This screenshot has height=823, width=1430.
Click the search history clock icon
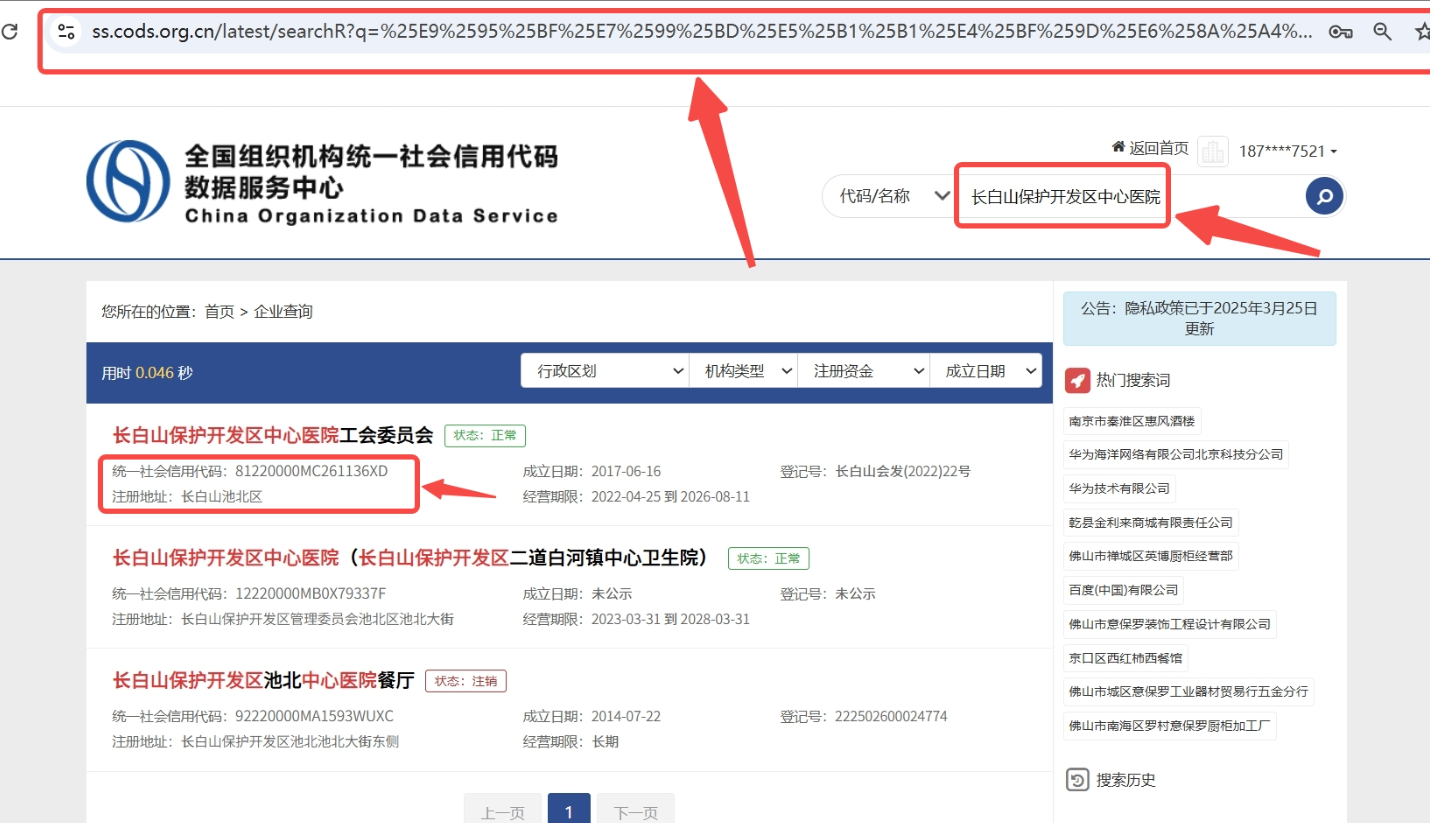1077,780
